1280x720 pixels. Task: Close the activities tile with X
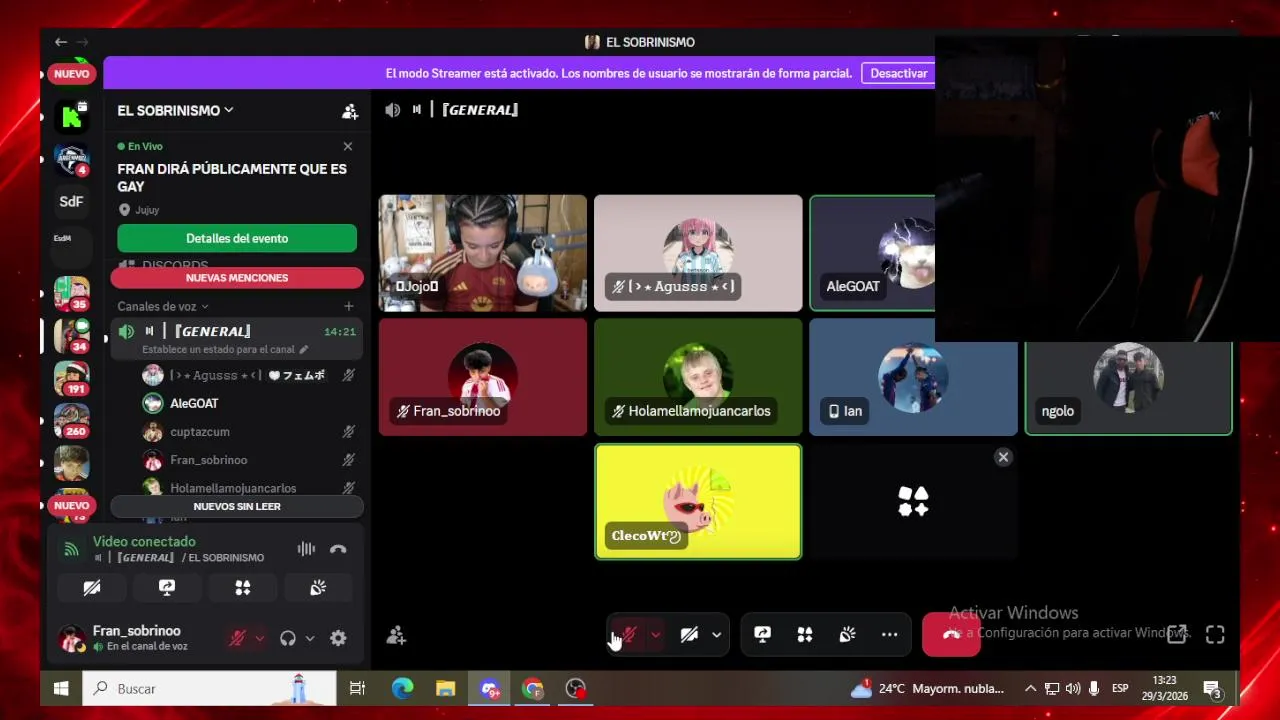[1003, 457]
